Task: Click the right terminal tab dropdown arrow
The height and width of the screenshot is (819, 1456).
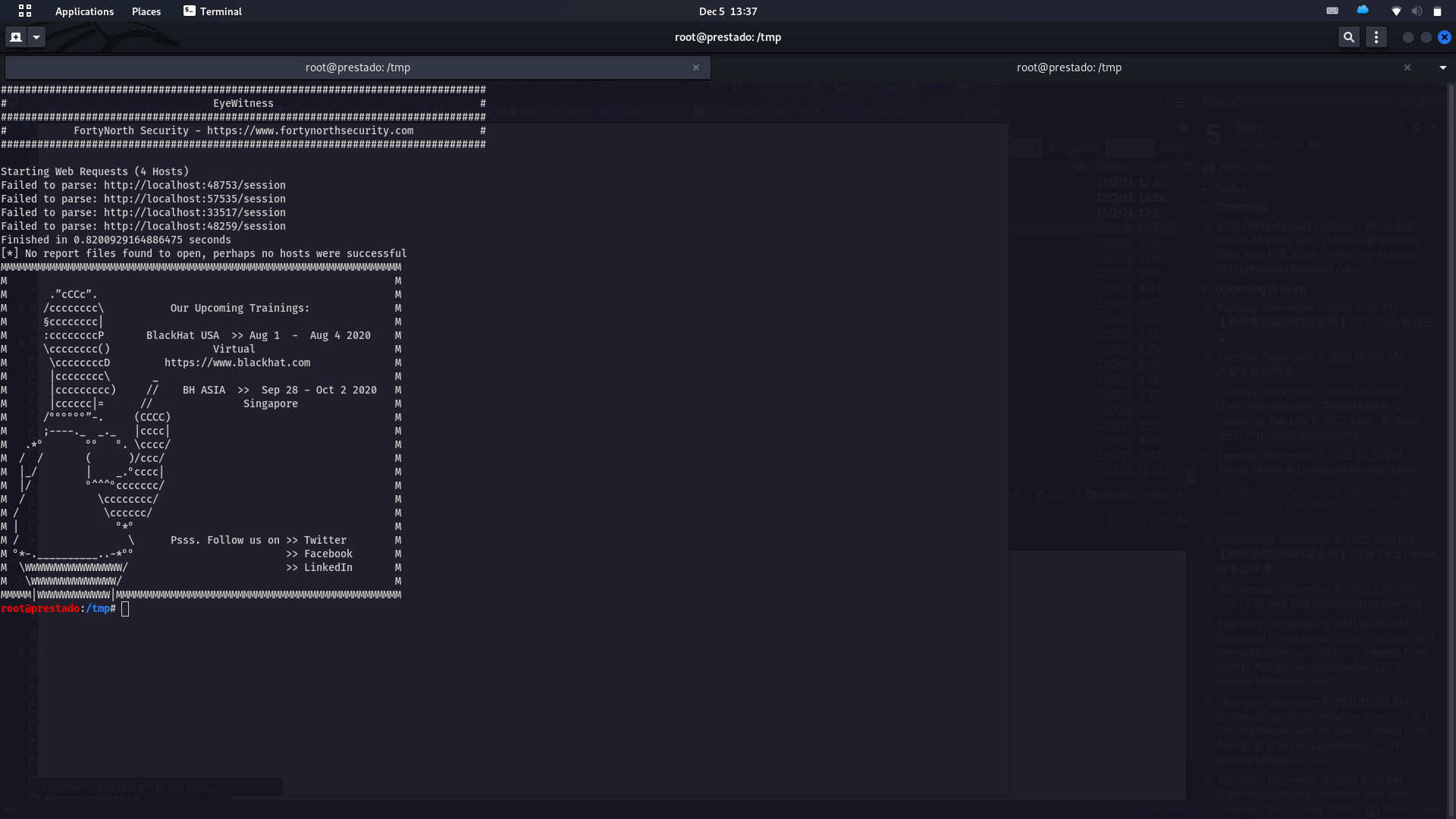Action: coord(1444,67)
